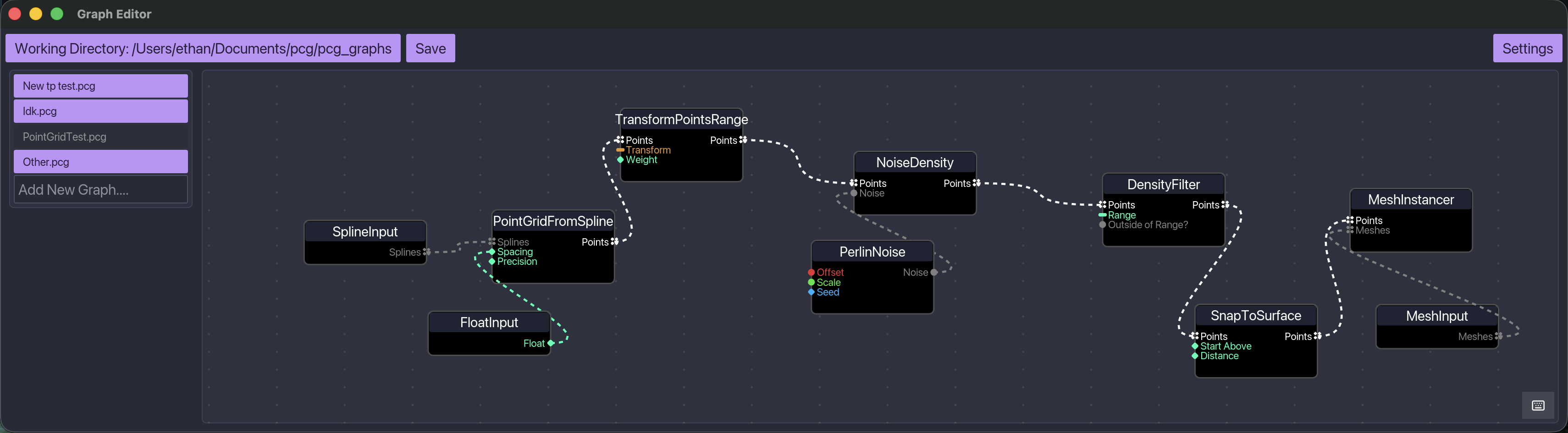Click Points input port on SnapToSurface

coord(1195,336)
